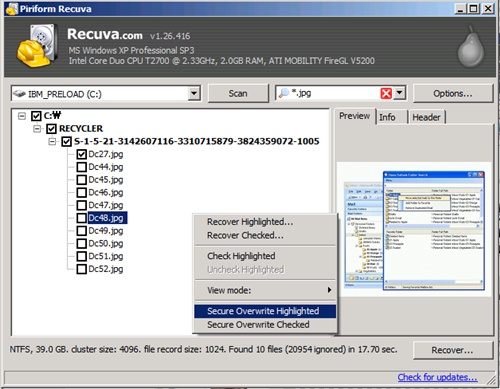500x389 pixels.
Task: Check the Dc52.jpg checkbox
Action: pyautogui.click(x=82, y=269)
